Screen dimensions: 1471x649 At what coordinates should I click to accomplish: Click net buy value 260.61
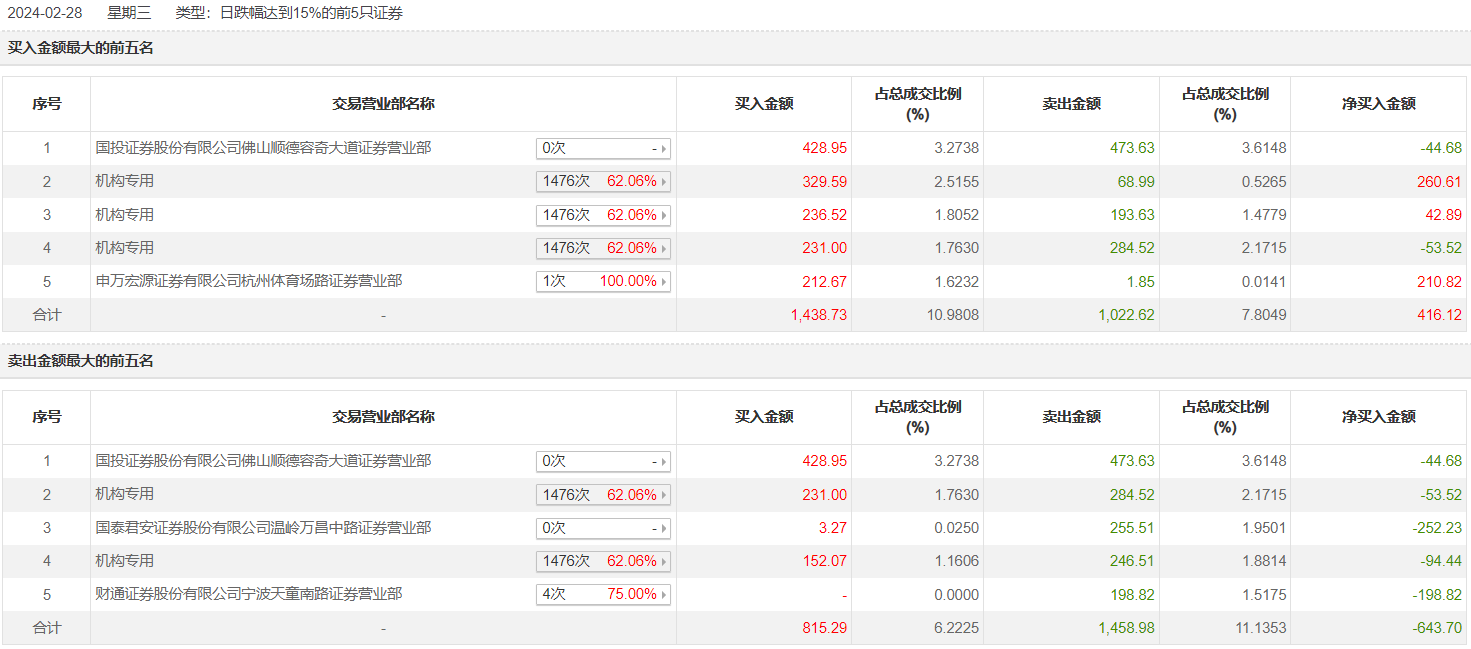[x=1440, y=182]
